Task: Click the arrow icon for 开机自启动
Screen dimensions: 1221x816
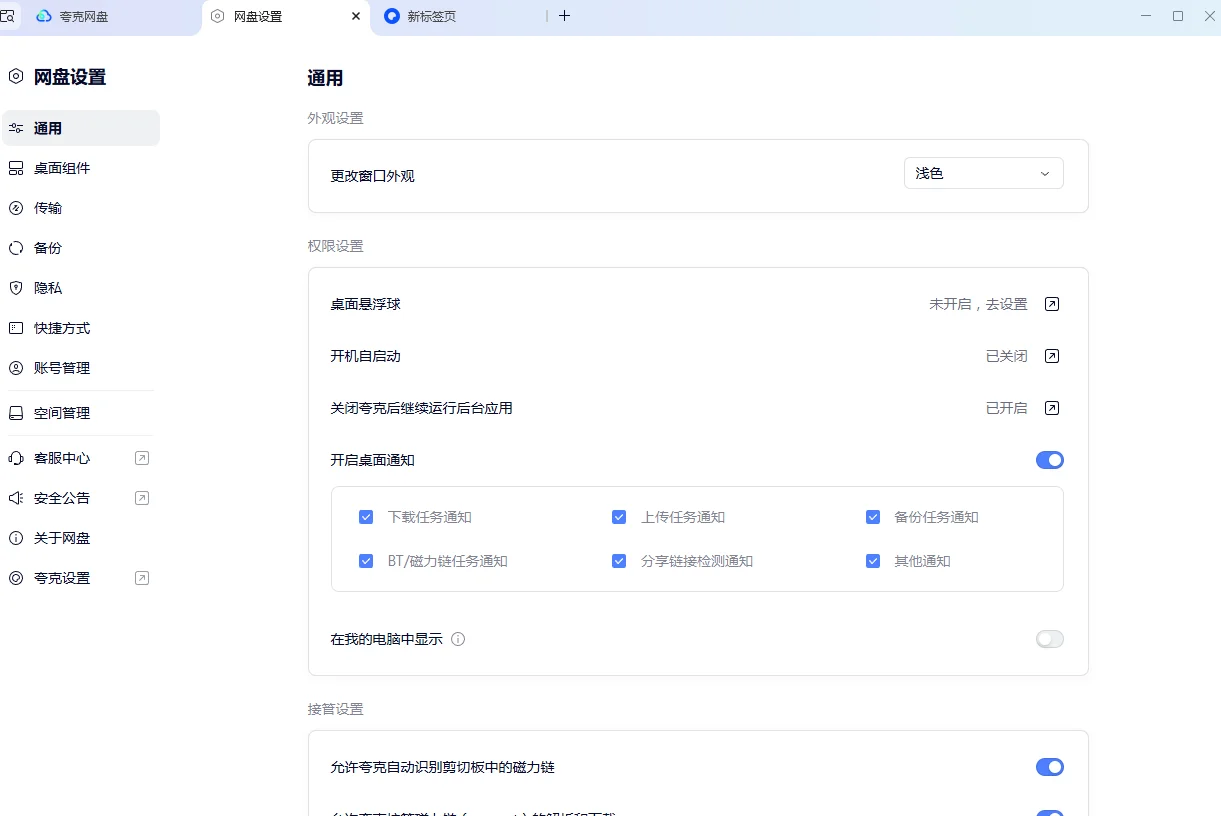Action: click(1052, 356)
